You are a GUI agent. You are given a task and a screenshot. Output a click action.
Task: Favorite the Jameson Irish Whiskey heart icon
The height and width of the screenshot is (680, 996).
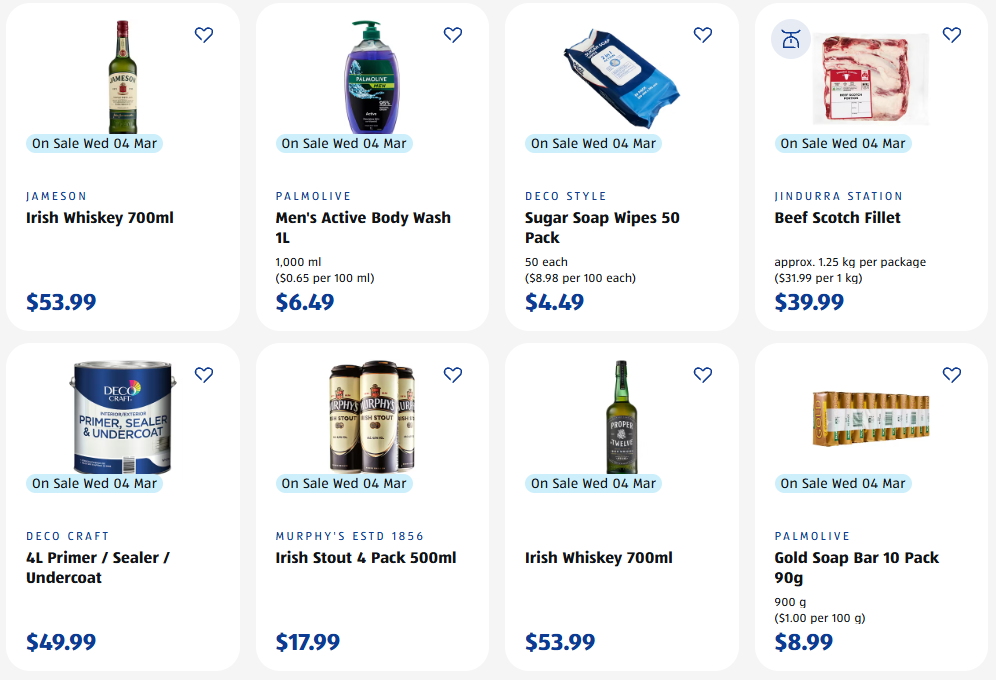(x=204, y=35)
